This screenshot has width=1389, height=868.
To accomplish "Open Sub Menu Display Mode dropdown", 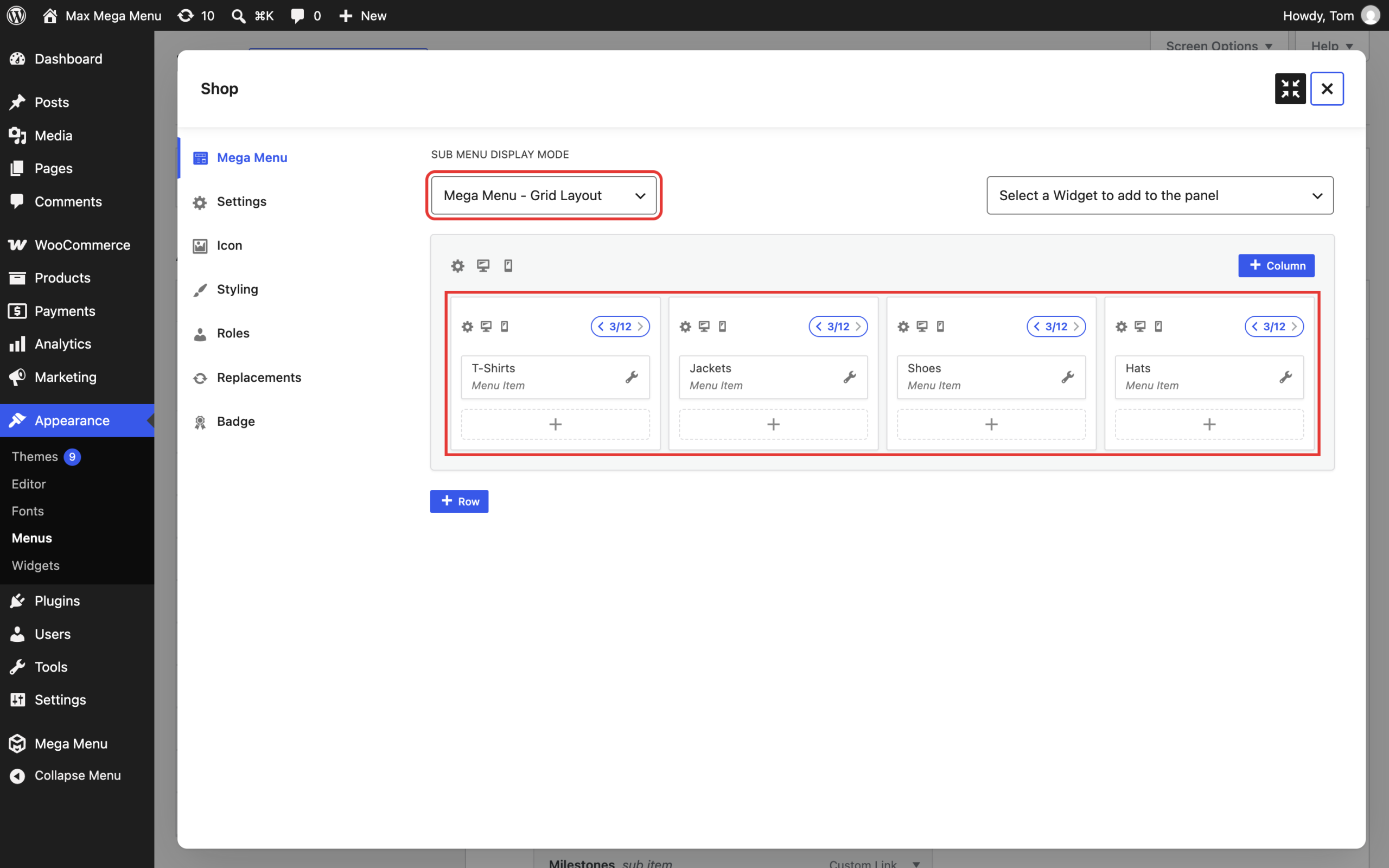I will point(544,195).
